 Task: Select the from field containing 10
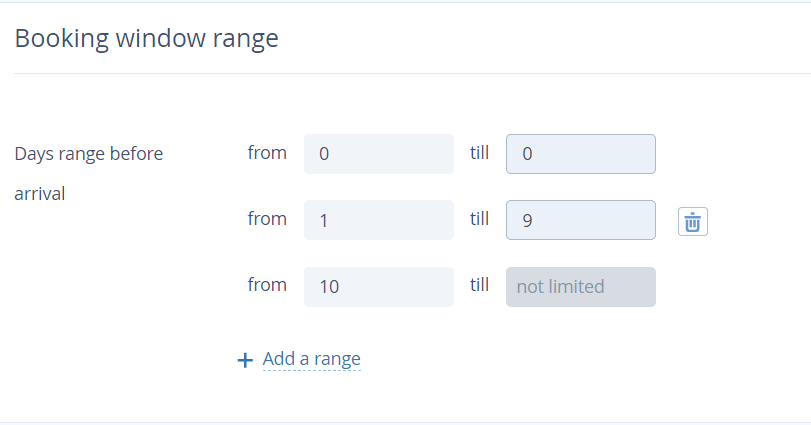coord(378,286)
